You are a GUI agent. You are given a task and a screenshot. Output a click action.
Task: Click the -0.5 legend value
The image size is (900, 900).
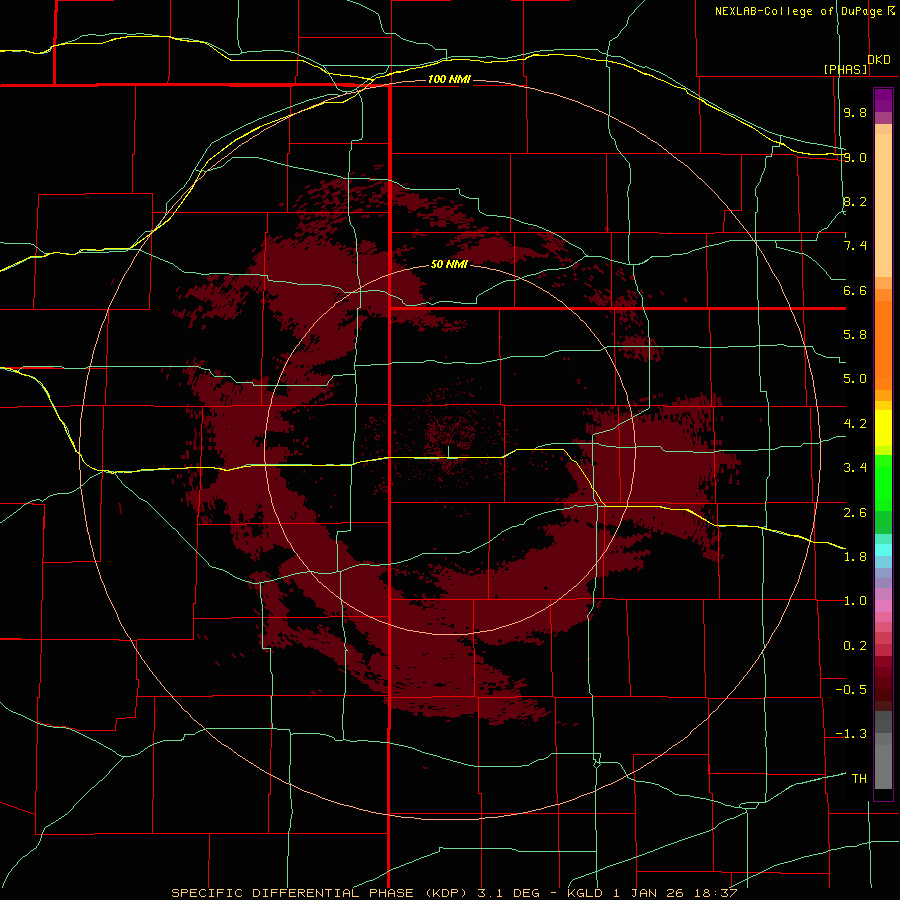click(851, 689)
